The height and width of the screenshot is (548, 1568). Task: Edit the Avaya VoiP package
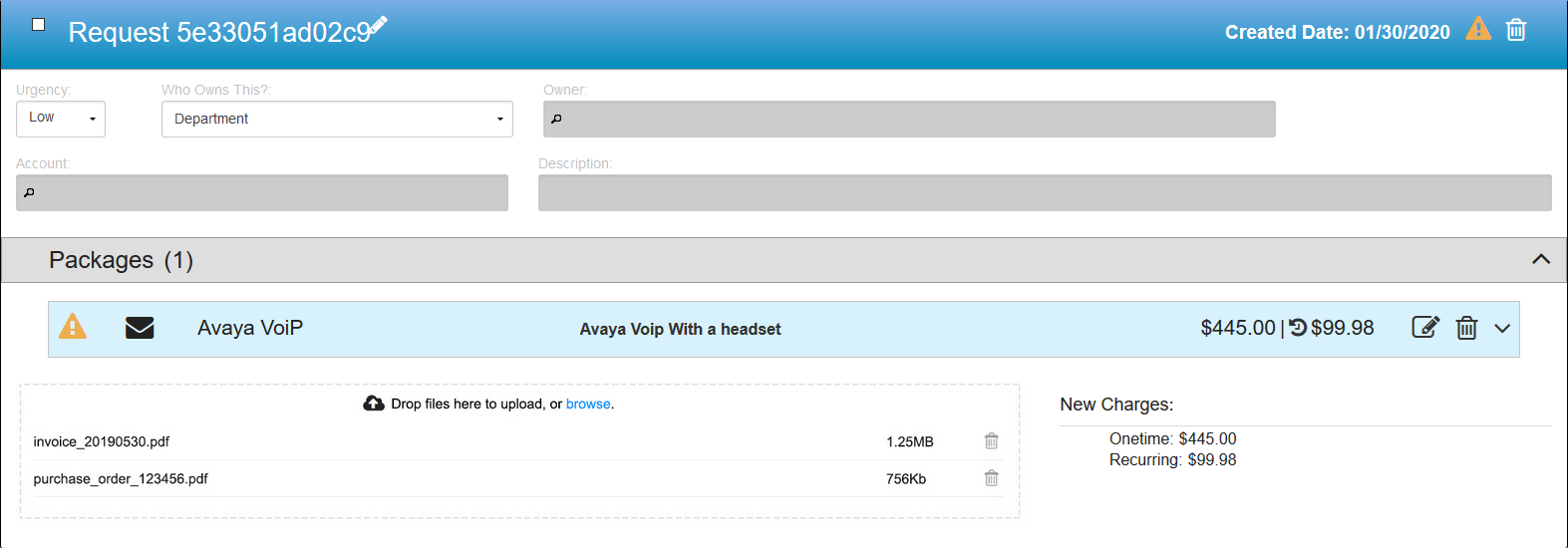1425,328
